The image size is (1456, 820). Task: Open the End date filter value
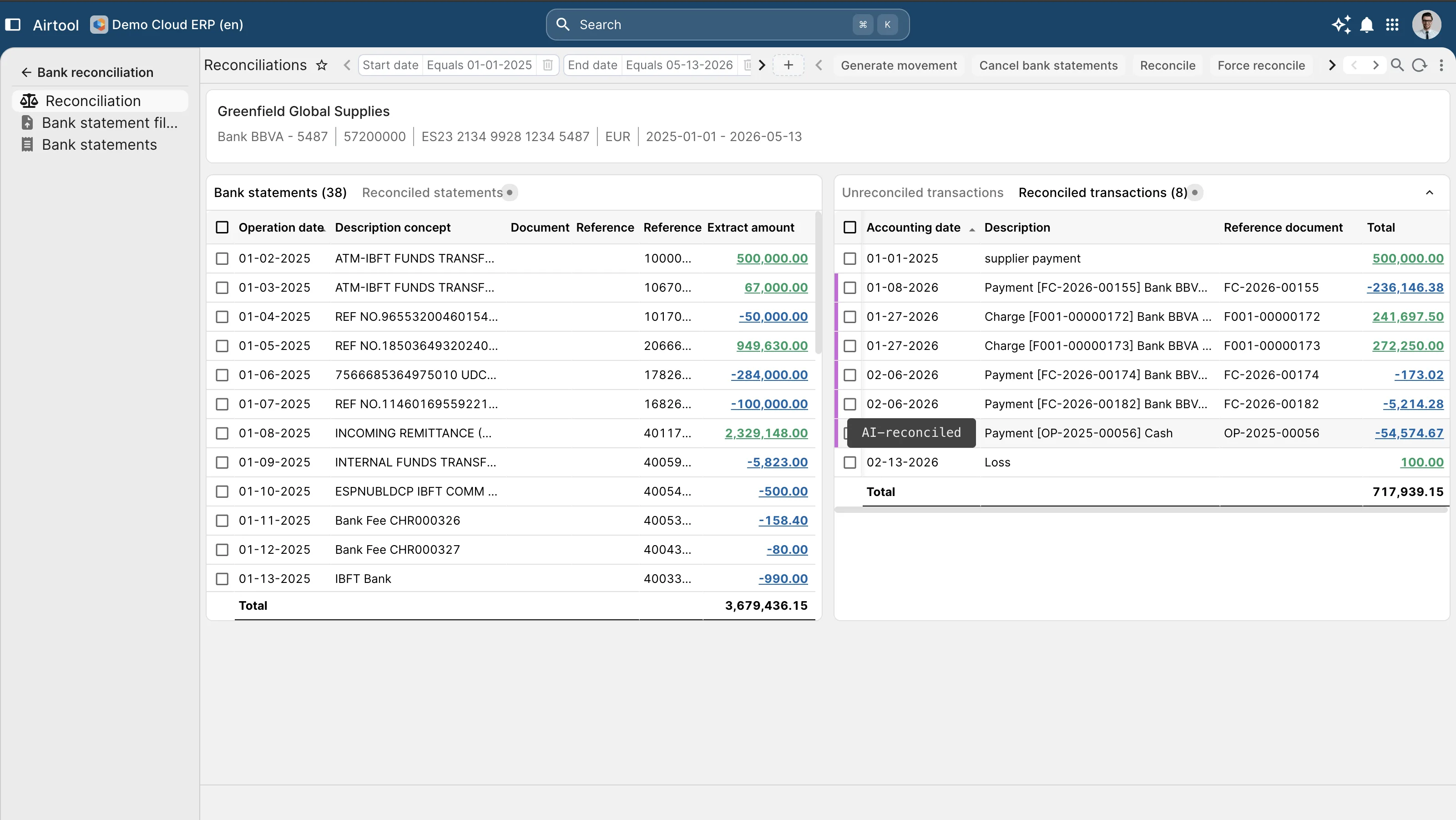(679, 65)
